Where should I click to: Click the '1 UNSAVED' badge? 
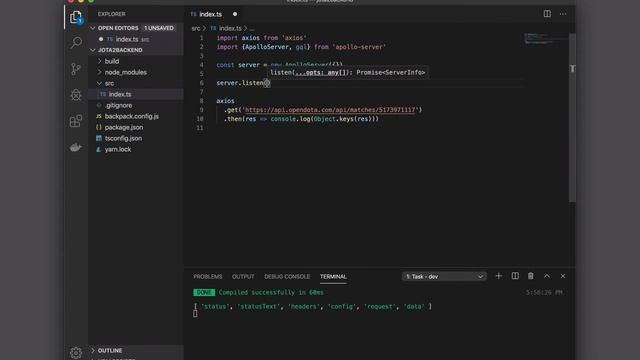click(x=159, y=28)
